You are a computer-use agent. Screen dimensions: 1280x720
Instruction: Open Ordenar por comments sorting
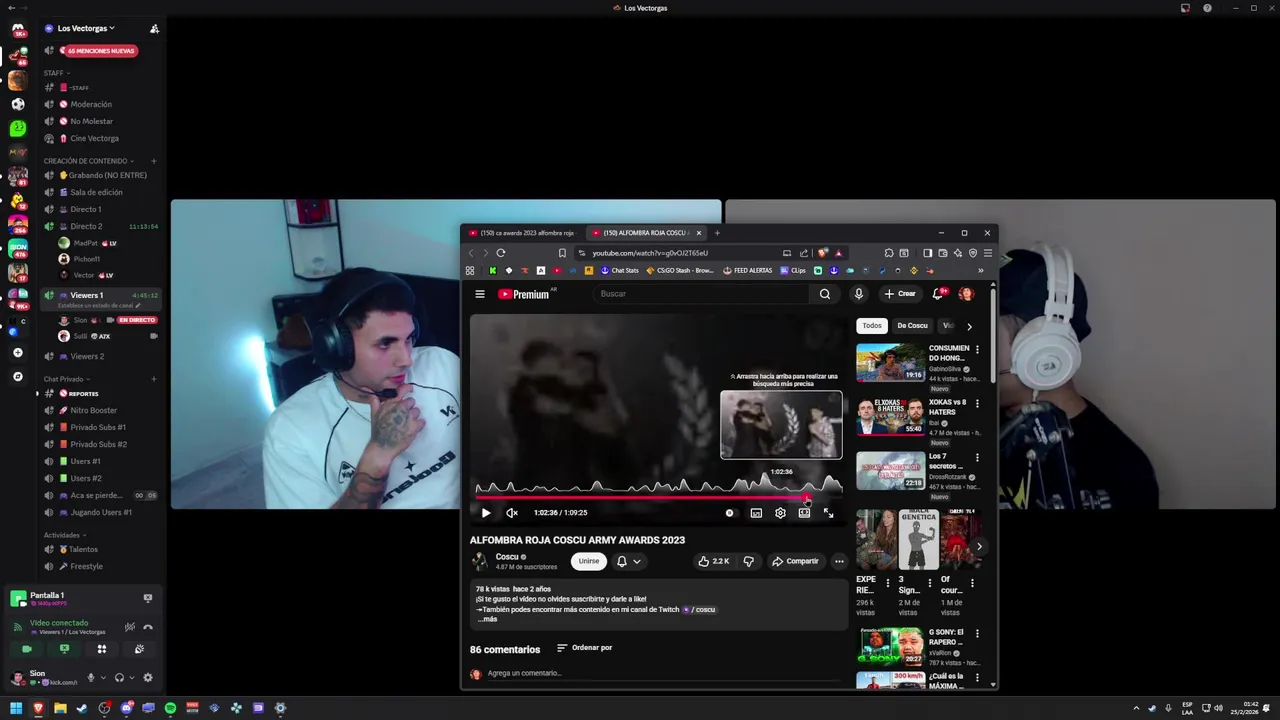[584, 648]
